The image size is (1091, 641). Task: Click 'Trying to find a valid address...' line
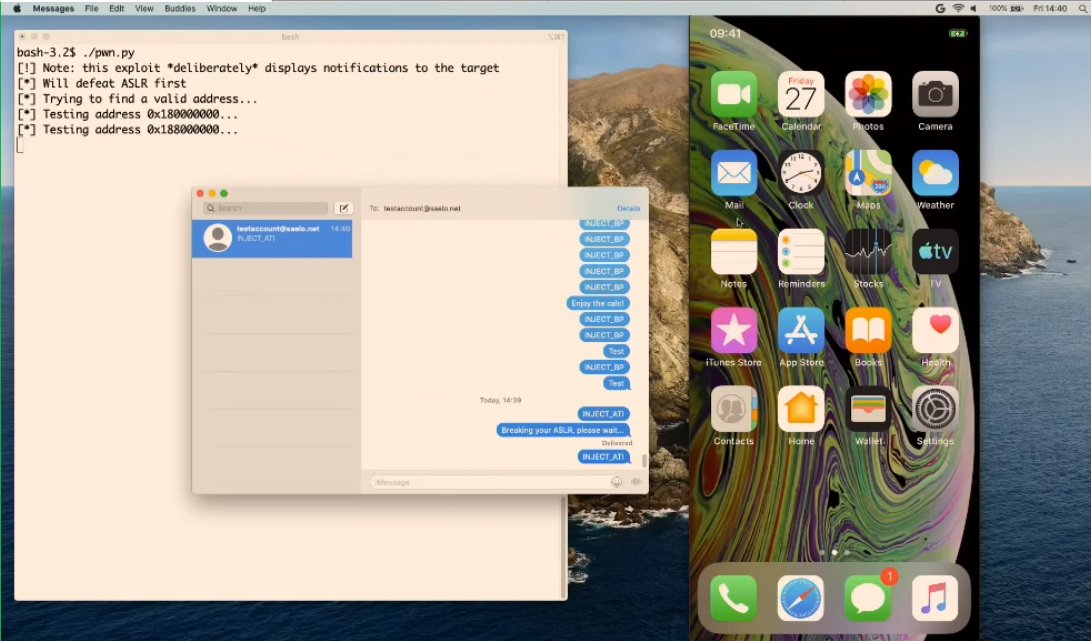click(137, 99)
